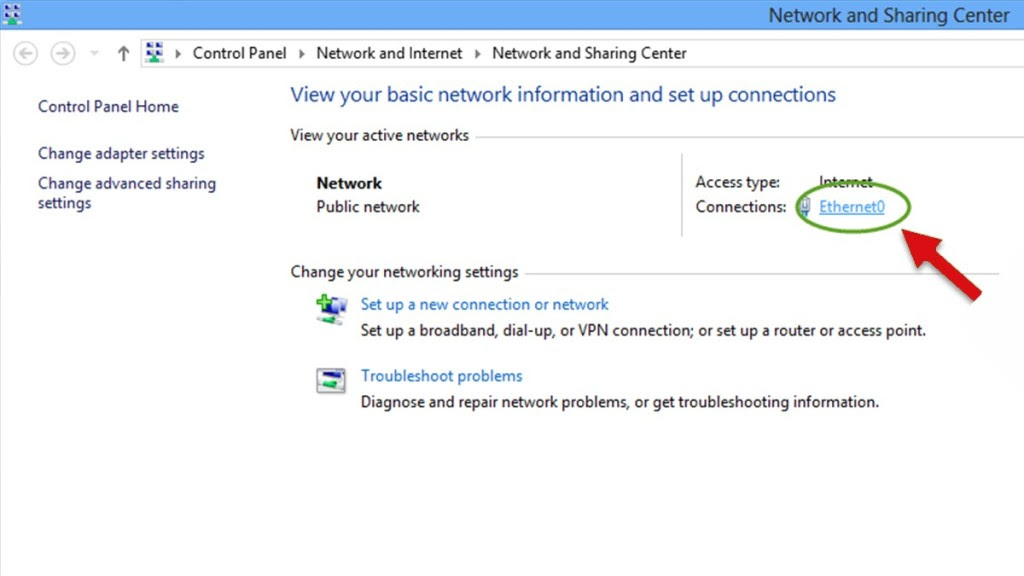Open the Ethernet0 connection link
The width and height of the screenshot is (1024, 576).
click(x=852, y=207)
